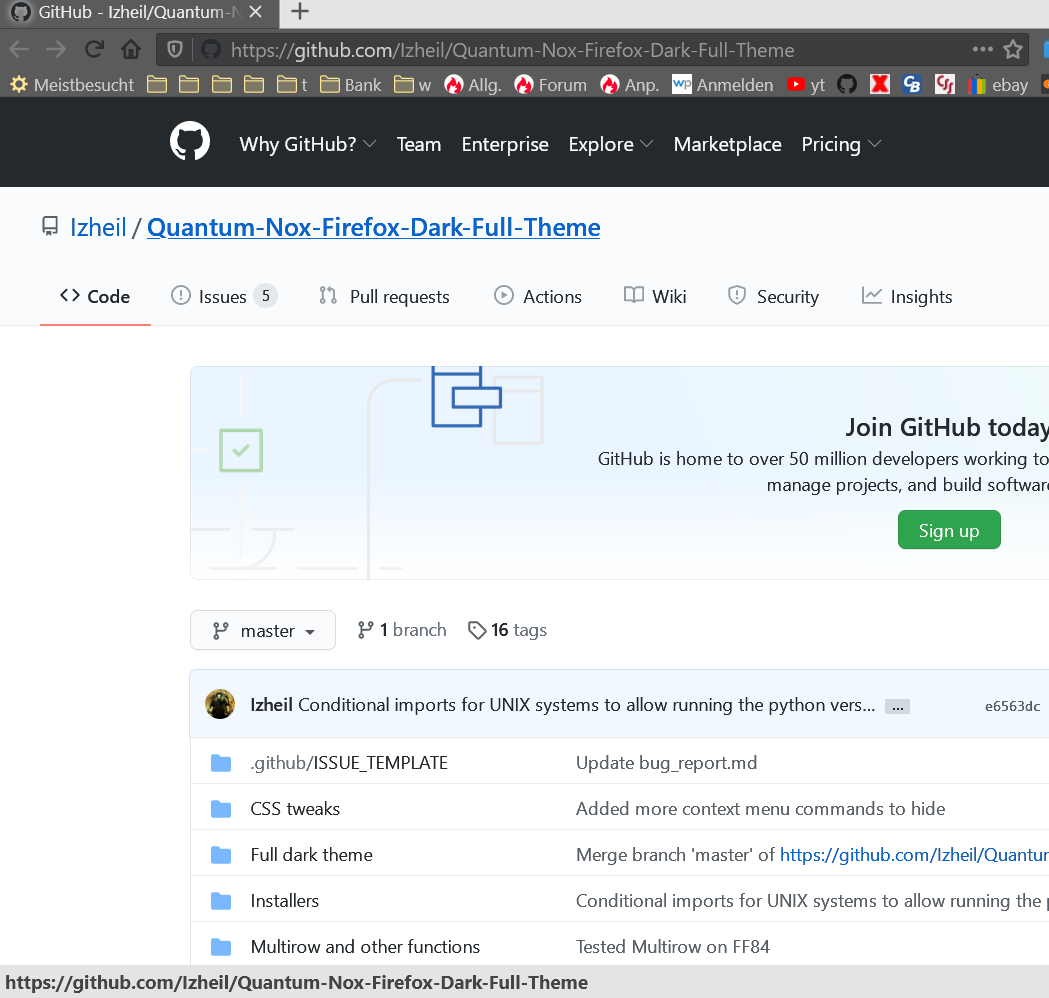Screen dimensions: 1049x998
Task: Open a new tab with plus button
Action: (300, 11)
